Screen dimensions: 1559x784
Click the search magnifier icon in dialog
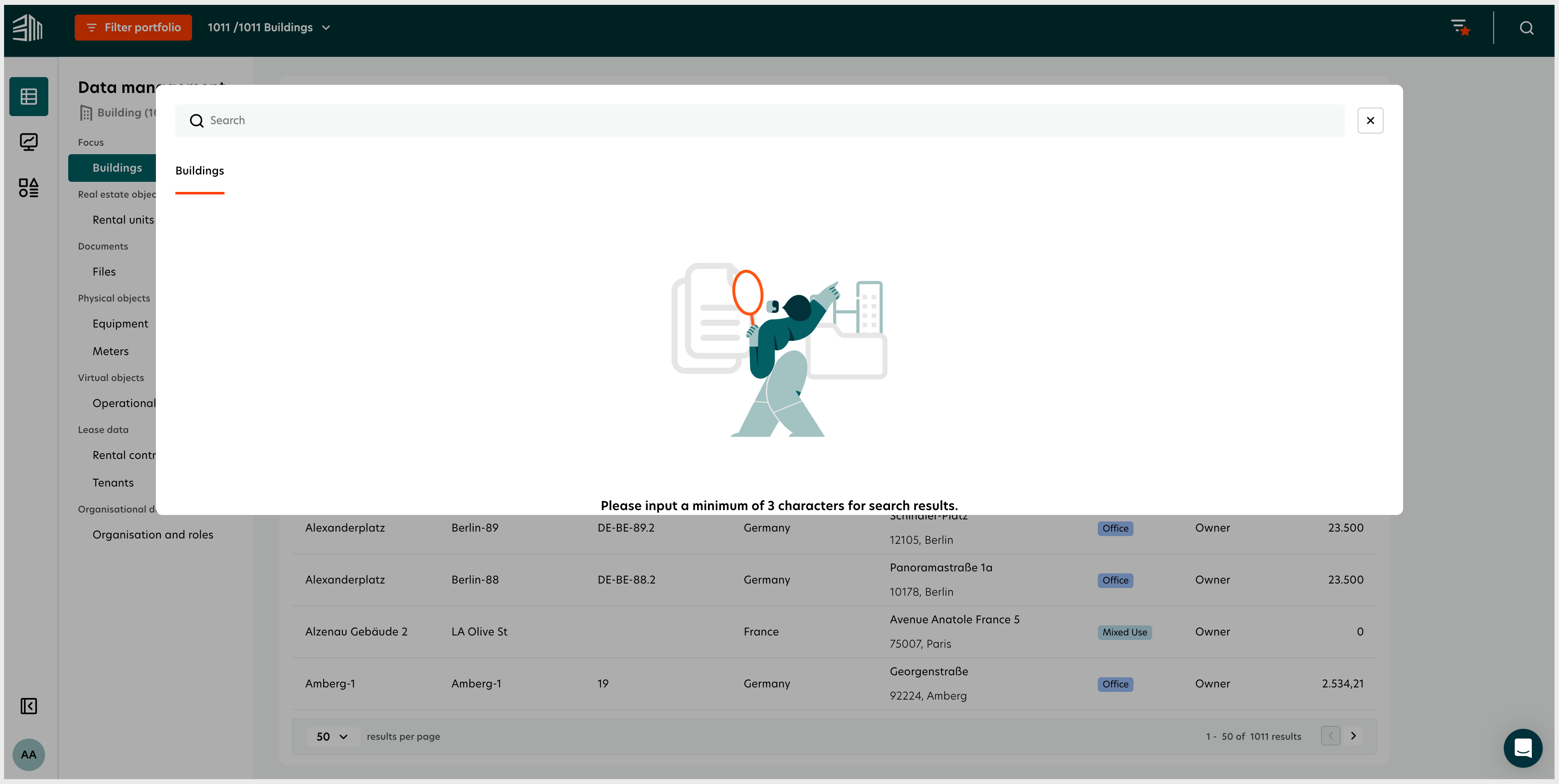click(196, 120)
